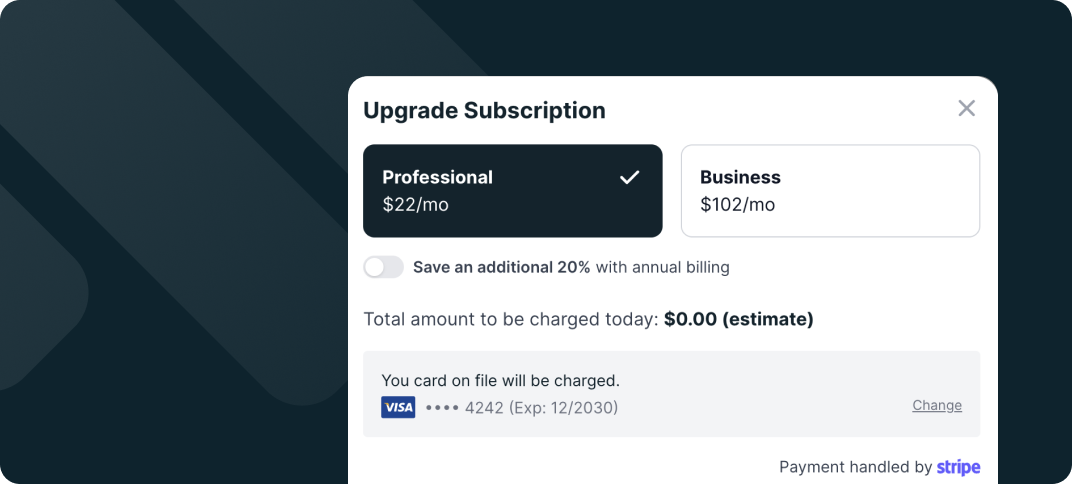
Task: Choose the Business plan card
Action: [830, 191]
